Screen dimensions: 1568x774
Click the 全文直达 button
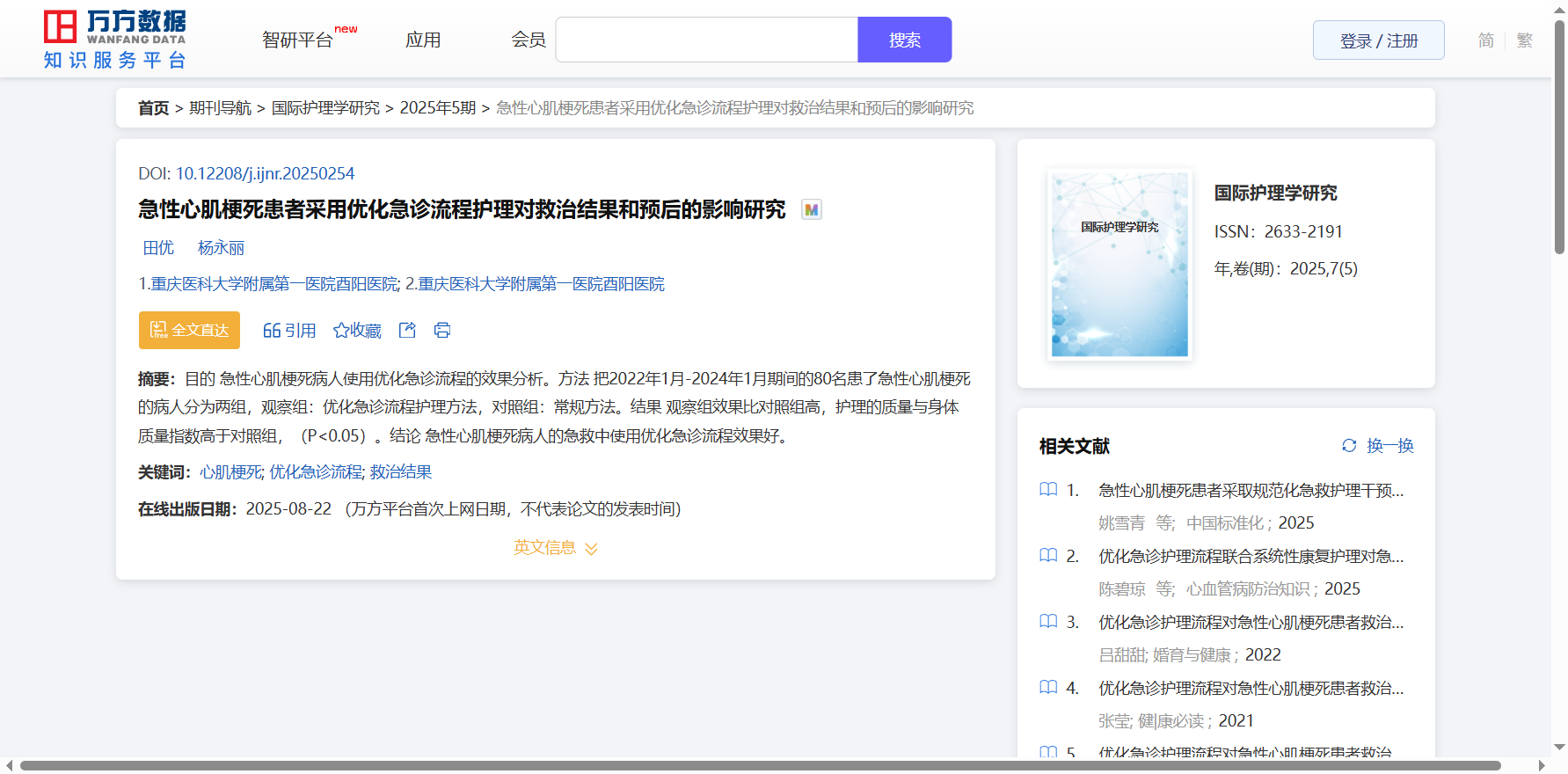pos(189,330)
